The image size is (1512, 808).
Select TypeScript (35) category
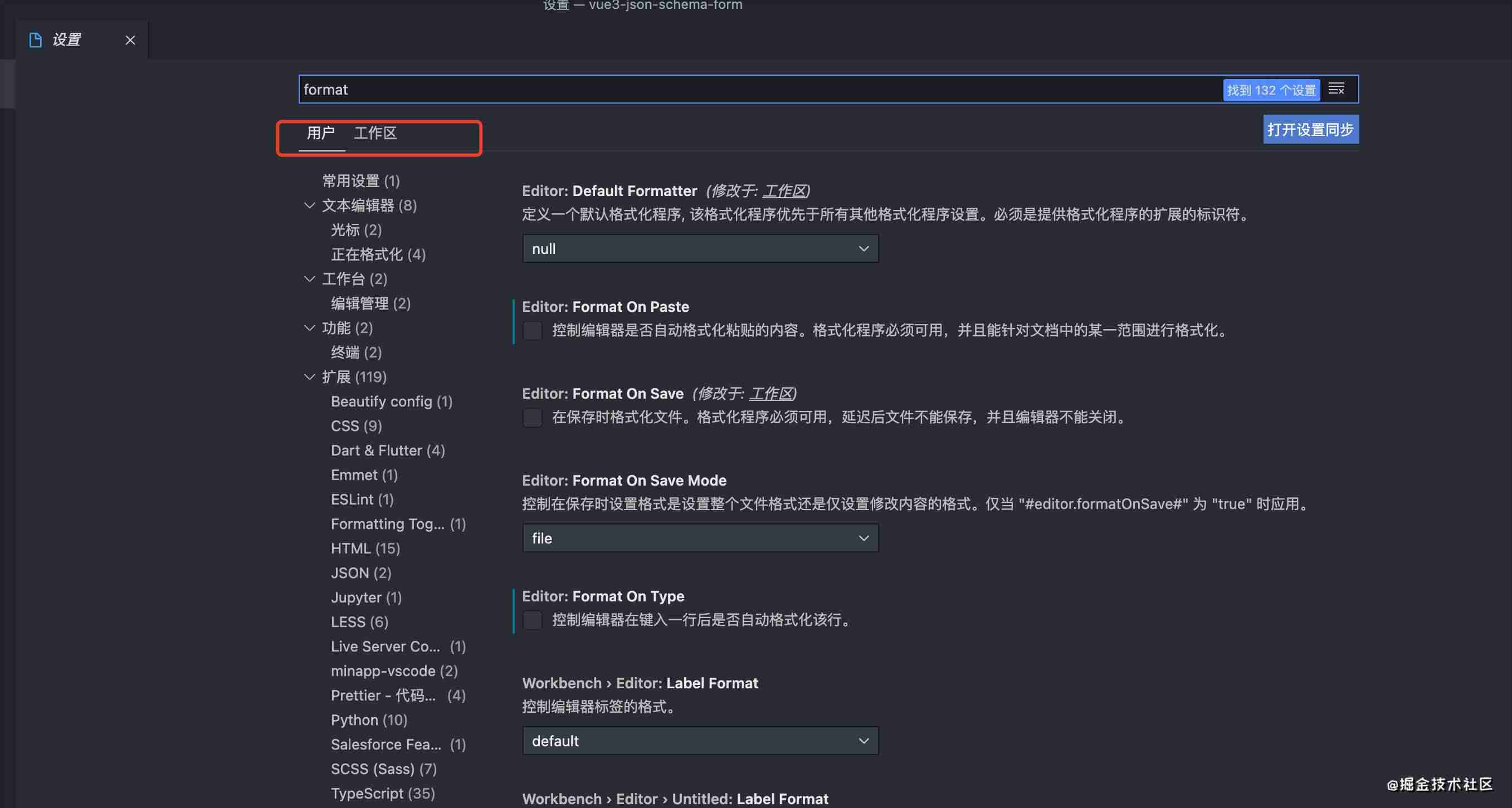click(383, 794)
